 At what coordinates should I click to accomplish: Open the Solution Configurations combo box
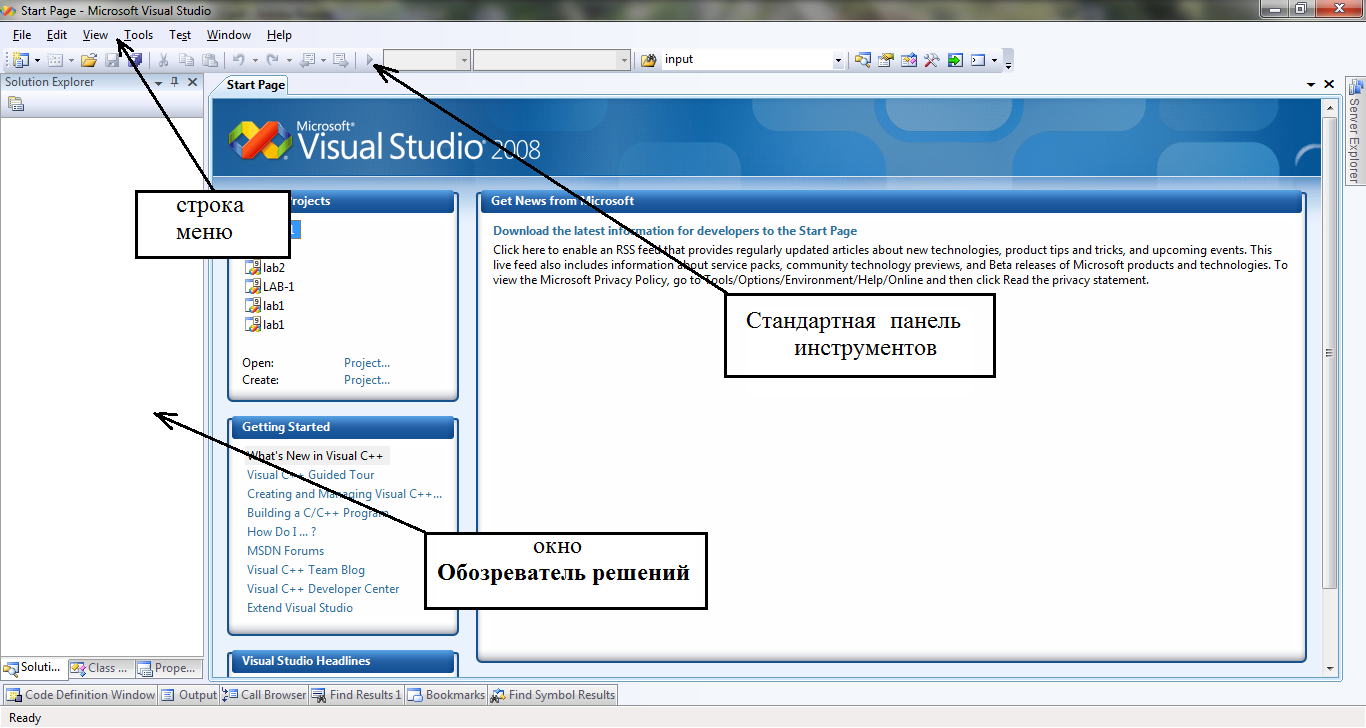(427, 60)
